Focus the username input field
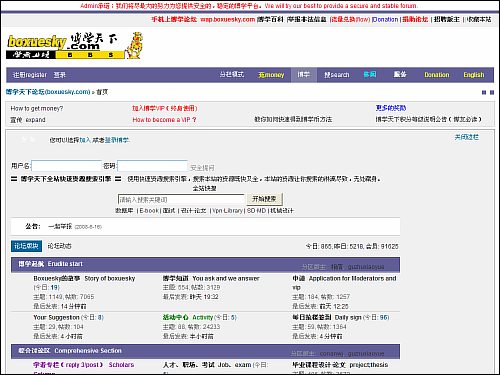500x375 pixels. click(66, 166)
